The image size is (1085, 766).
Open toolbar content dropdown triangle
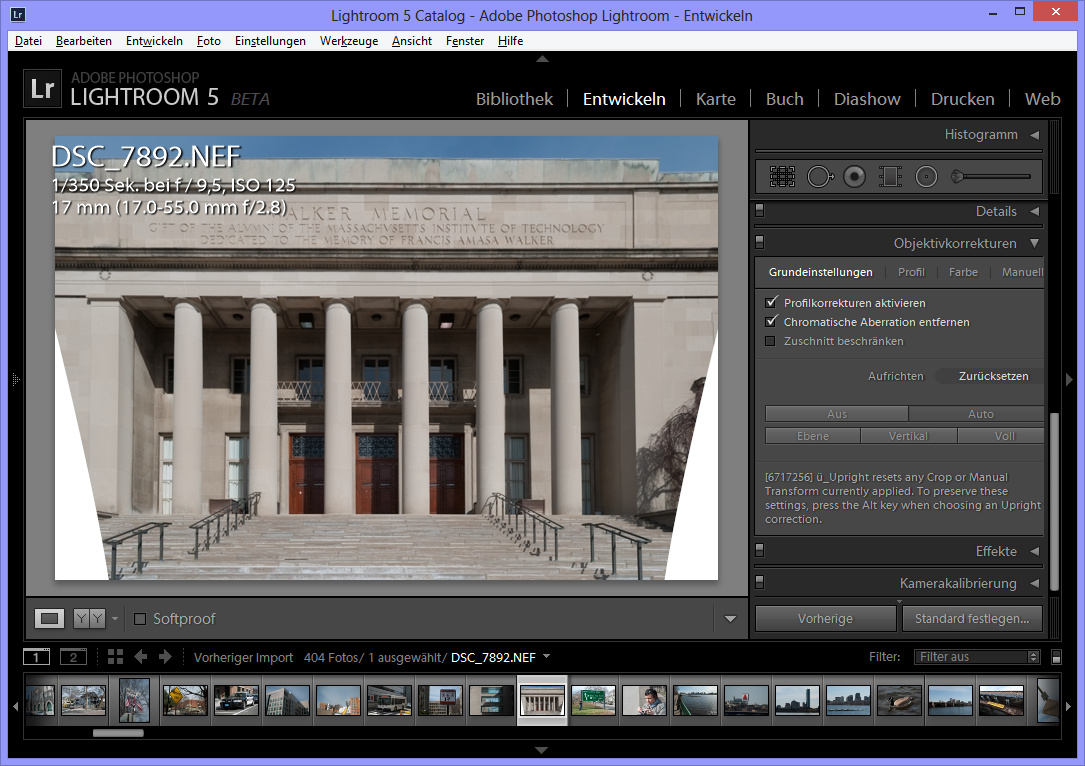pyautogui.click(x=730, y=619)
